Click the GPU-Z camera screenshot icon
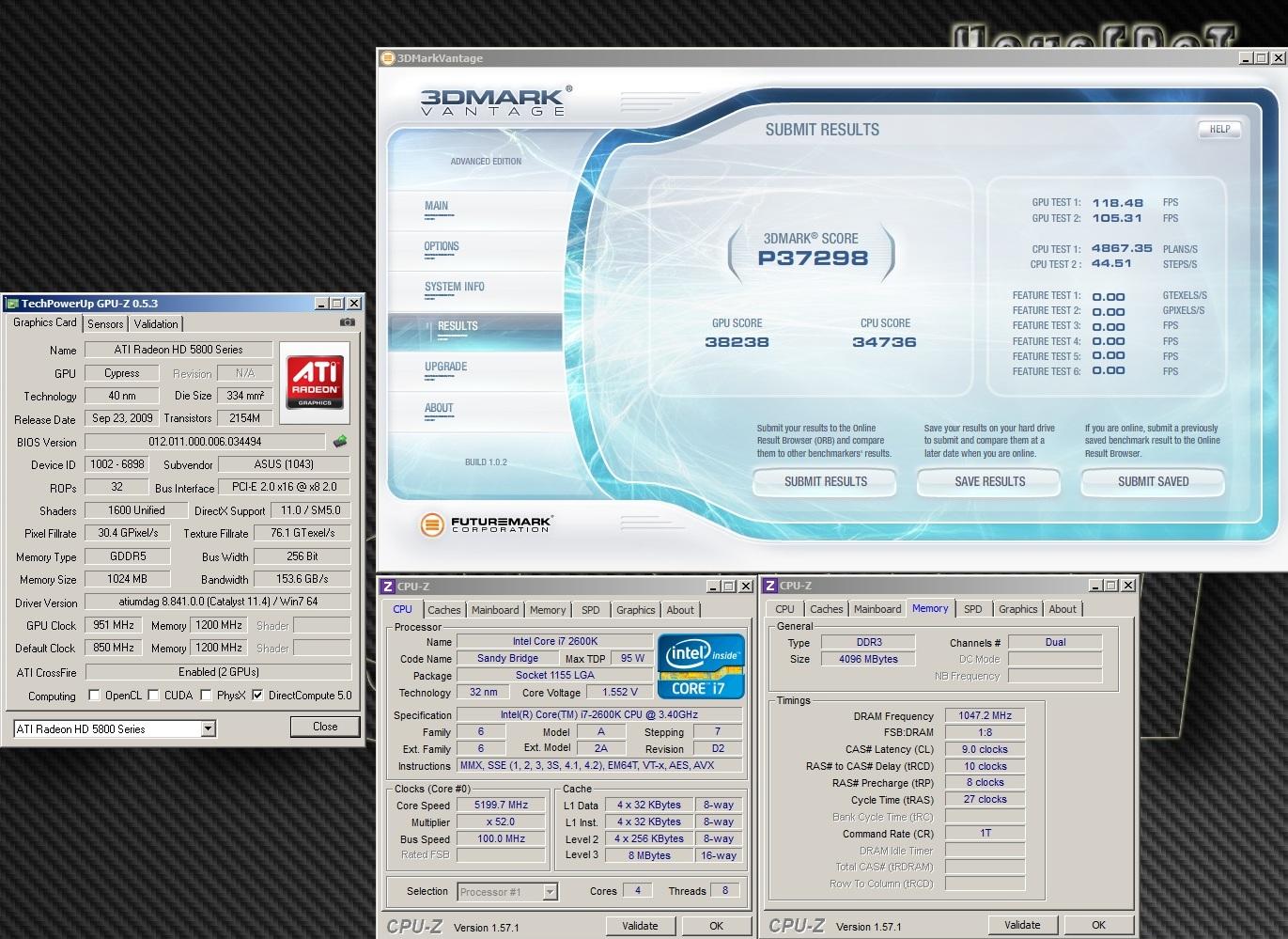 [348, 322]
